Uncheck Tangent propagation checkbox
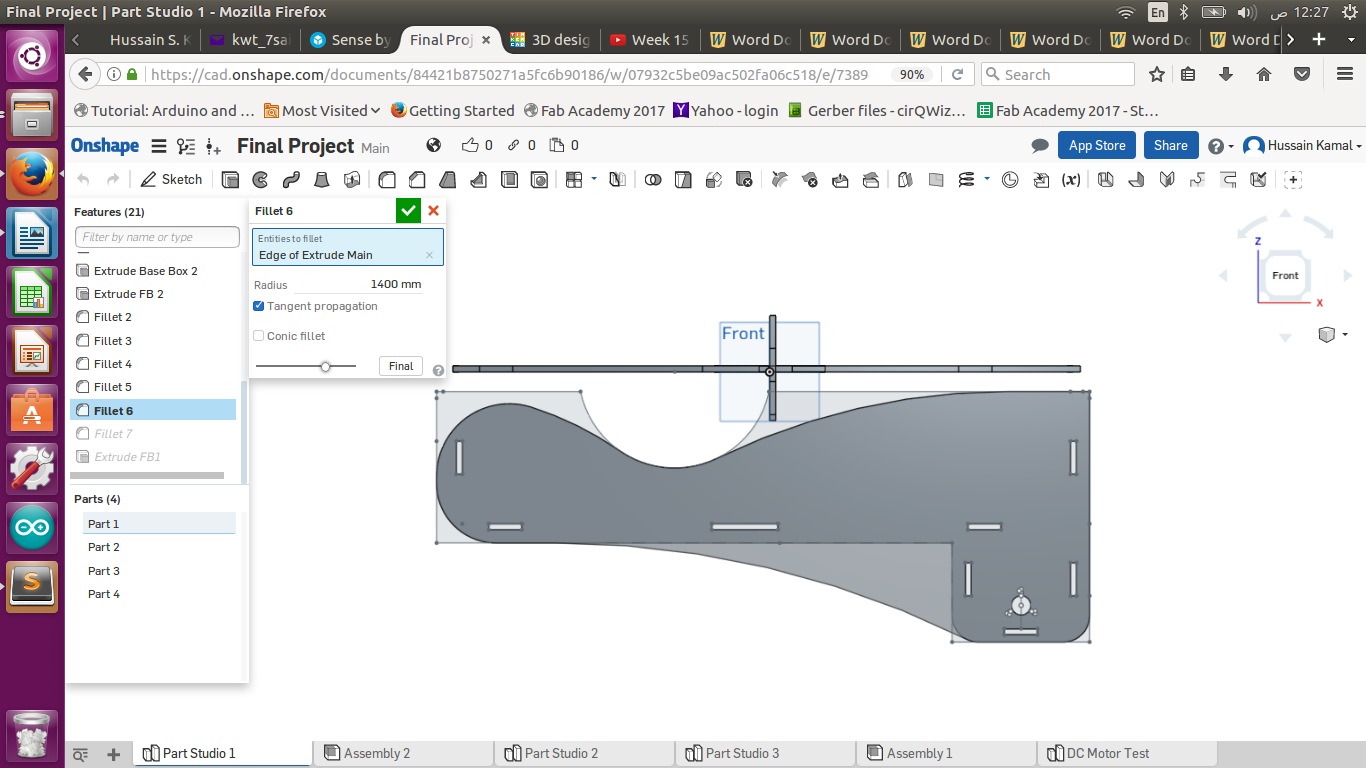Viewport: 1366px width, 768px height. click(x=259, y=306)
